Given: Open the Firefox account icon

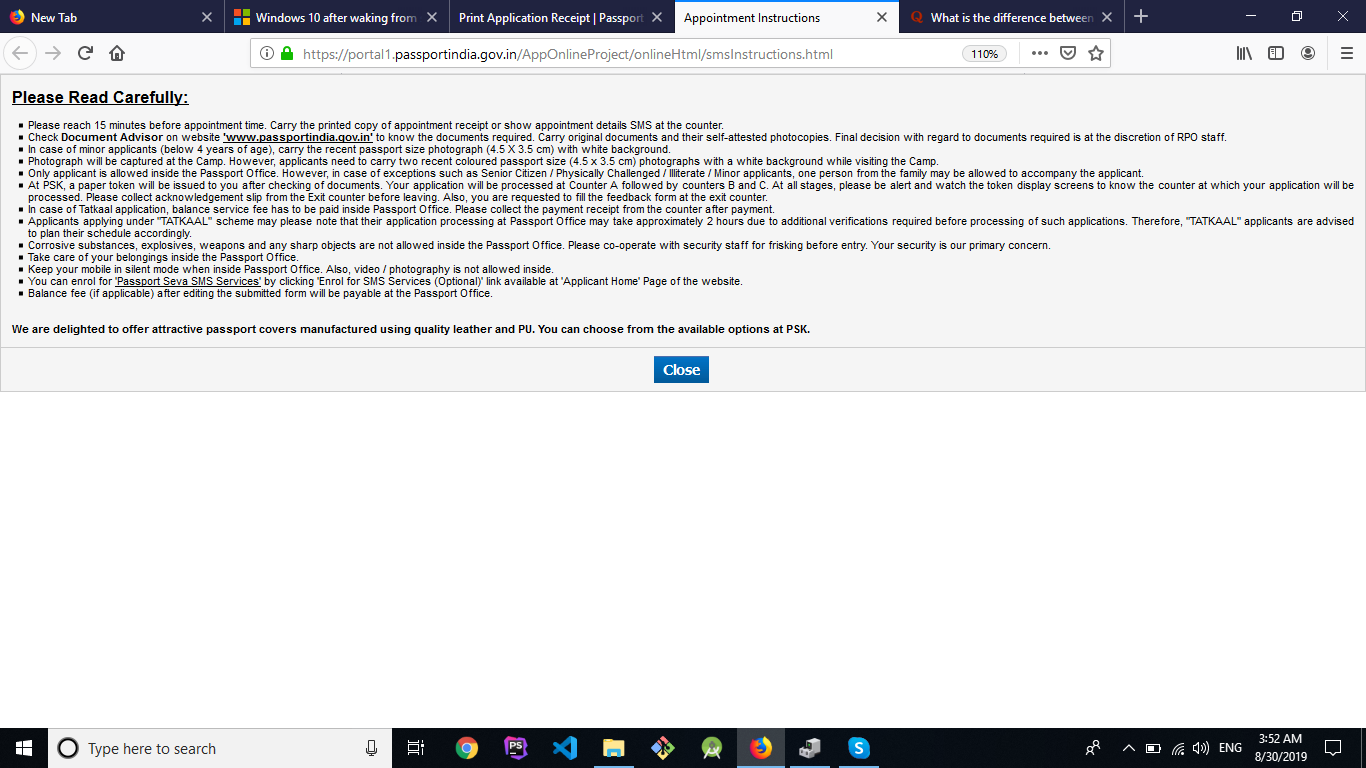Looking at the screenshot, I should pyautogui.click(x=1308, y=54).
